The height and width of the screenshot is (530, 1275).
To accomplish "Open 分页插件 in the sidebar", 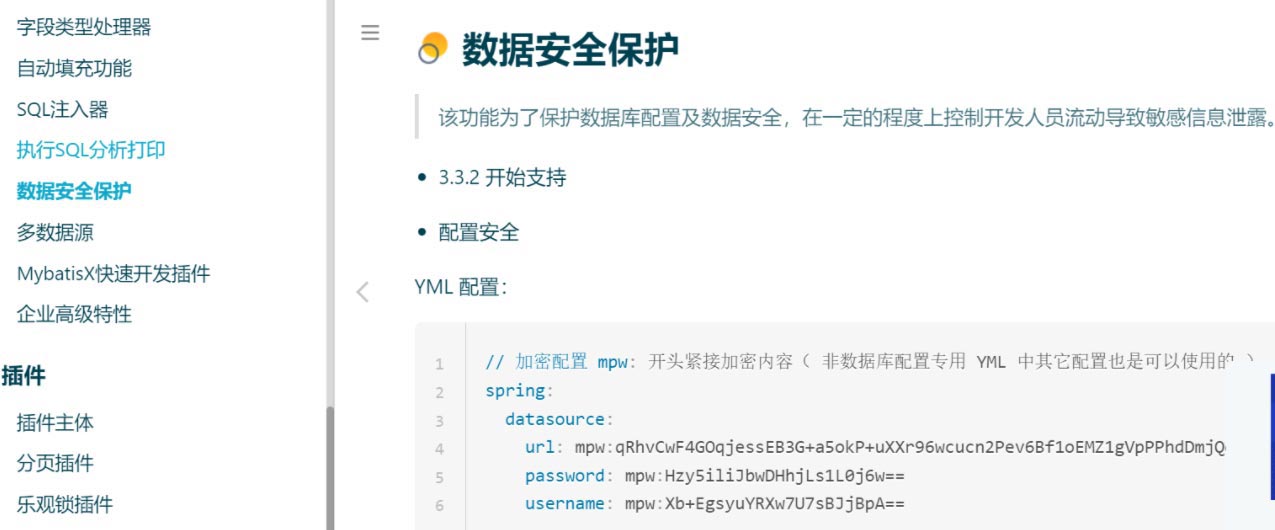I will 55,463.
